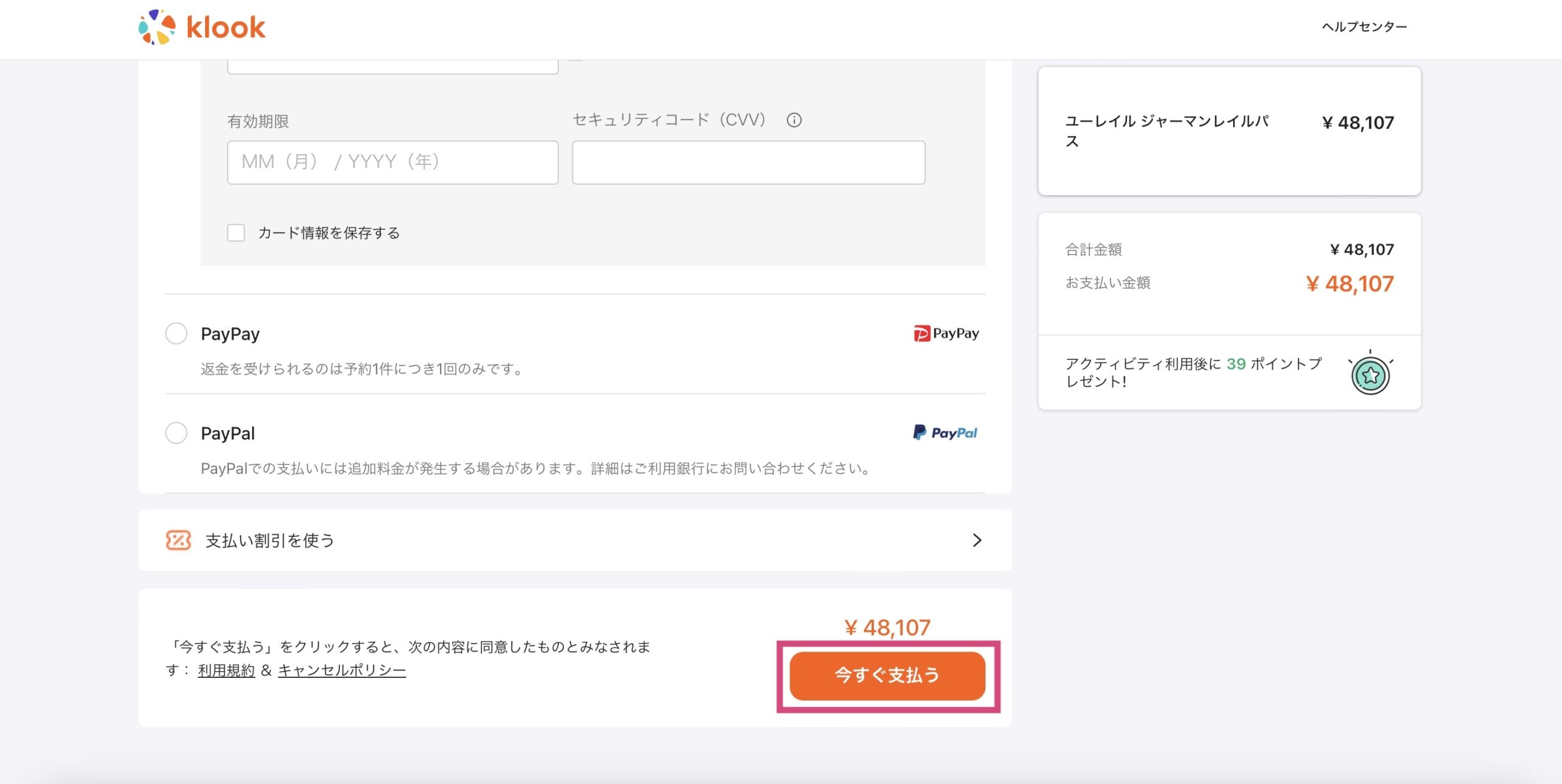Click the 支払い割引を使う label

click(x=270, y=540)
